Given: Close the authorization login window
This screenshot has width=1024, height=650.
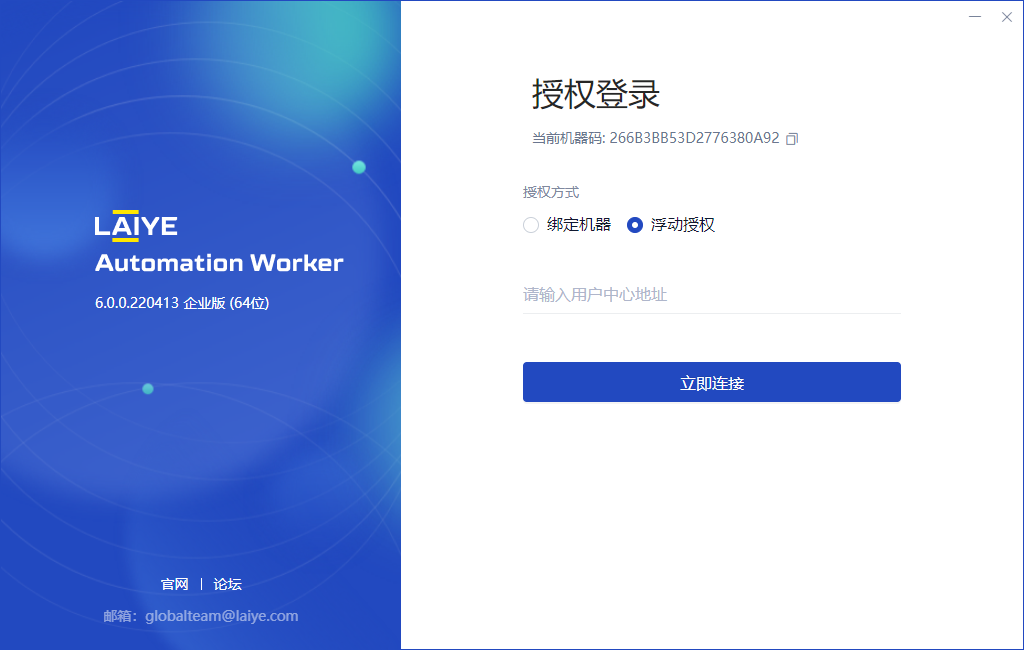Looking at the screenshot, I should coord(1006,17).
